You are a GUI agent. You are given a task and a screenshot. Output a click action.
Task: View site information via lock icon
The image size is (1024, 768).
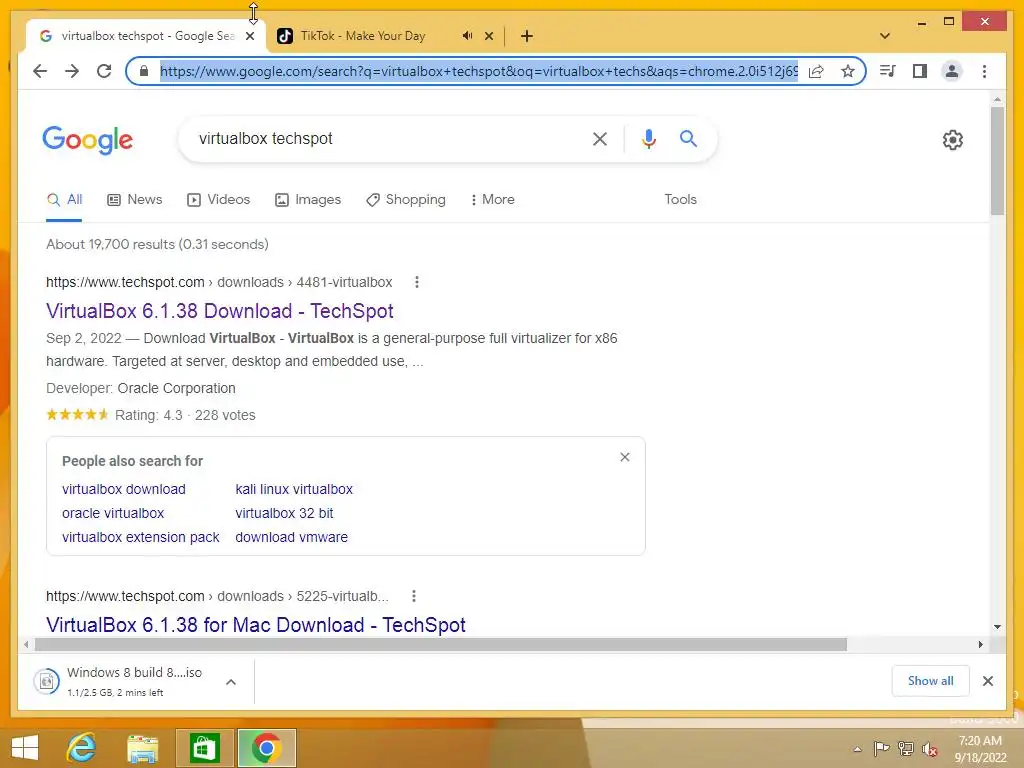tap(144, 71)
